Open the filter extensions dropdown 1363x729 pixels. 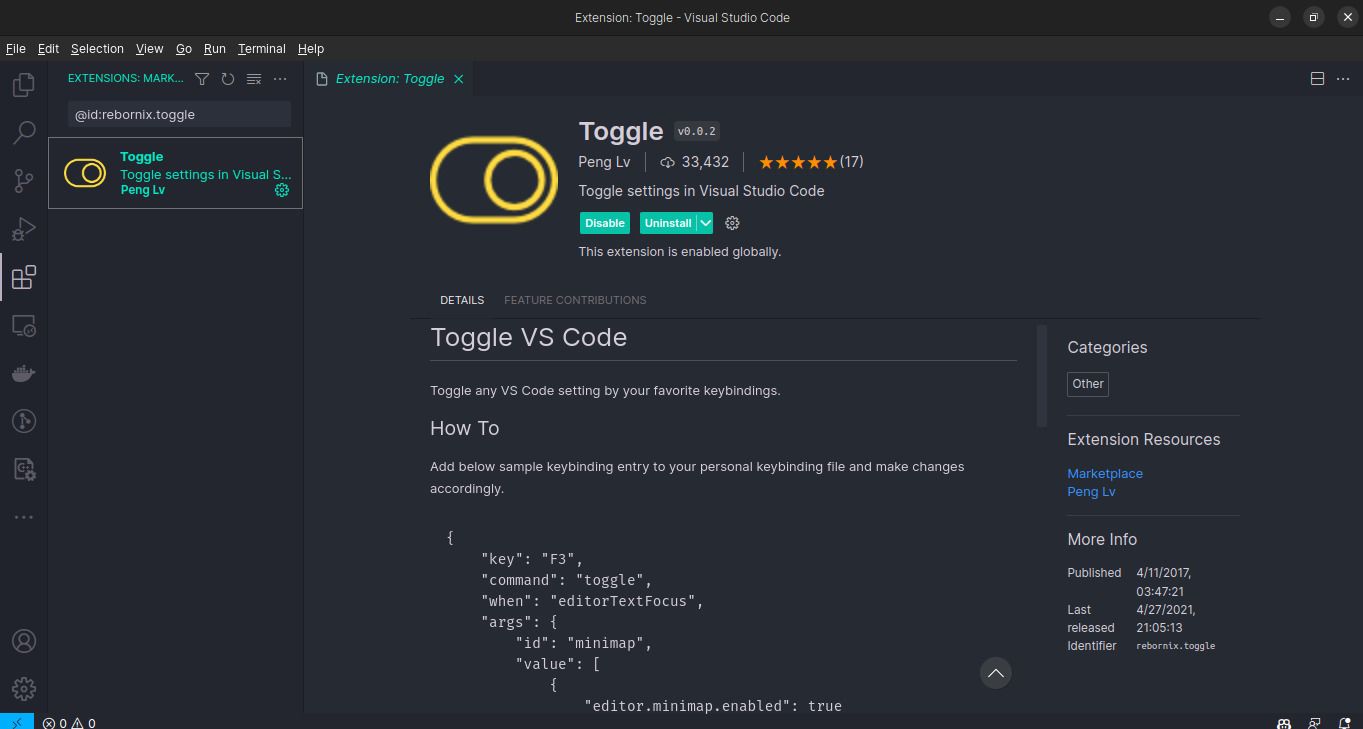pos(201,78)
